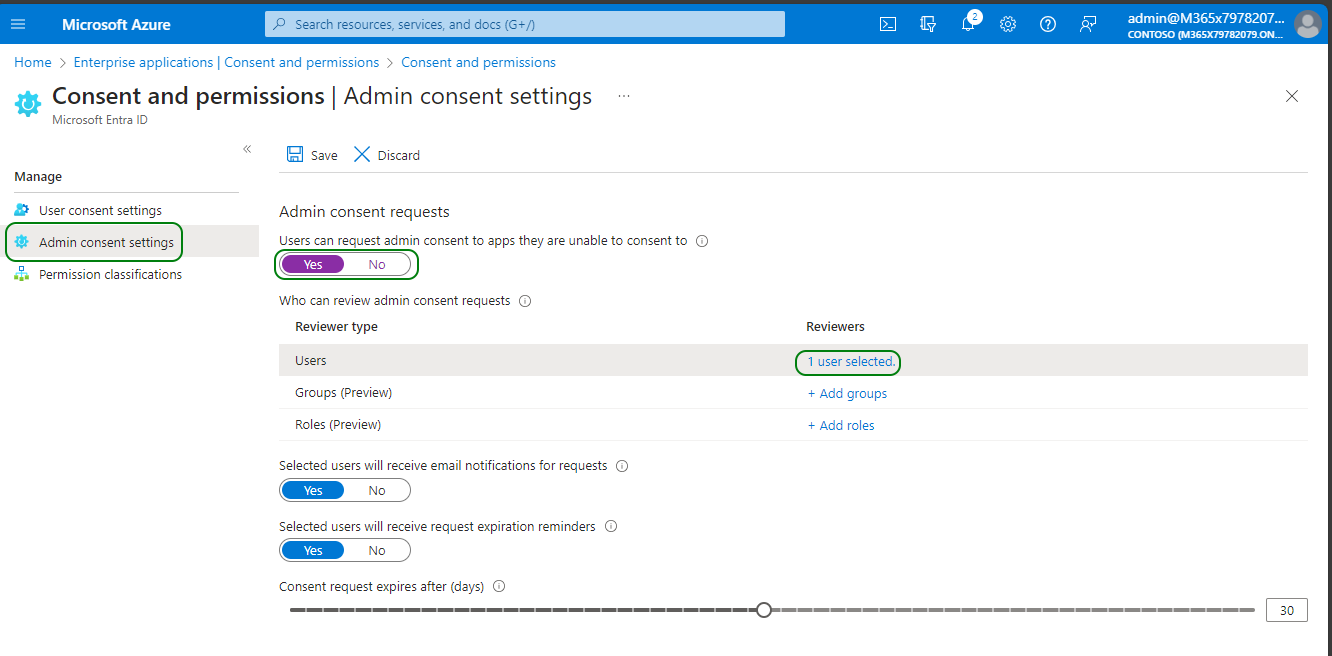Select the Groups (Preview) row
This screenshot has width=1332, height=656.
click(793, 393)
